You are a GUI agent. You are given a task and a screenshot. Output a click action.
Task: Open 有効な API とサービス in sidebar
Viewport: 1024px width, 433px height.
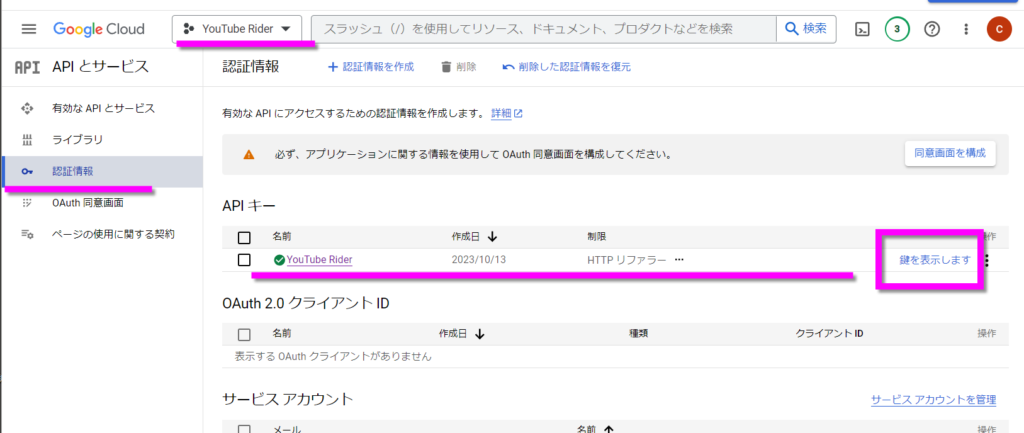coord(103,108)
